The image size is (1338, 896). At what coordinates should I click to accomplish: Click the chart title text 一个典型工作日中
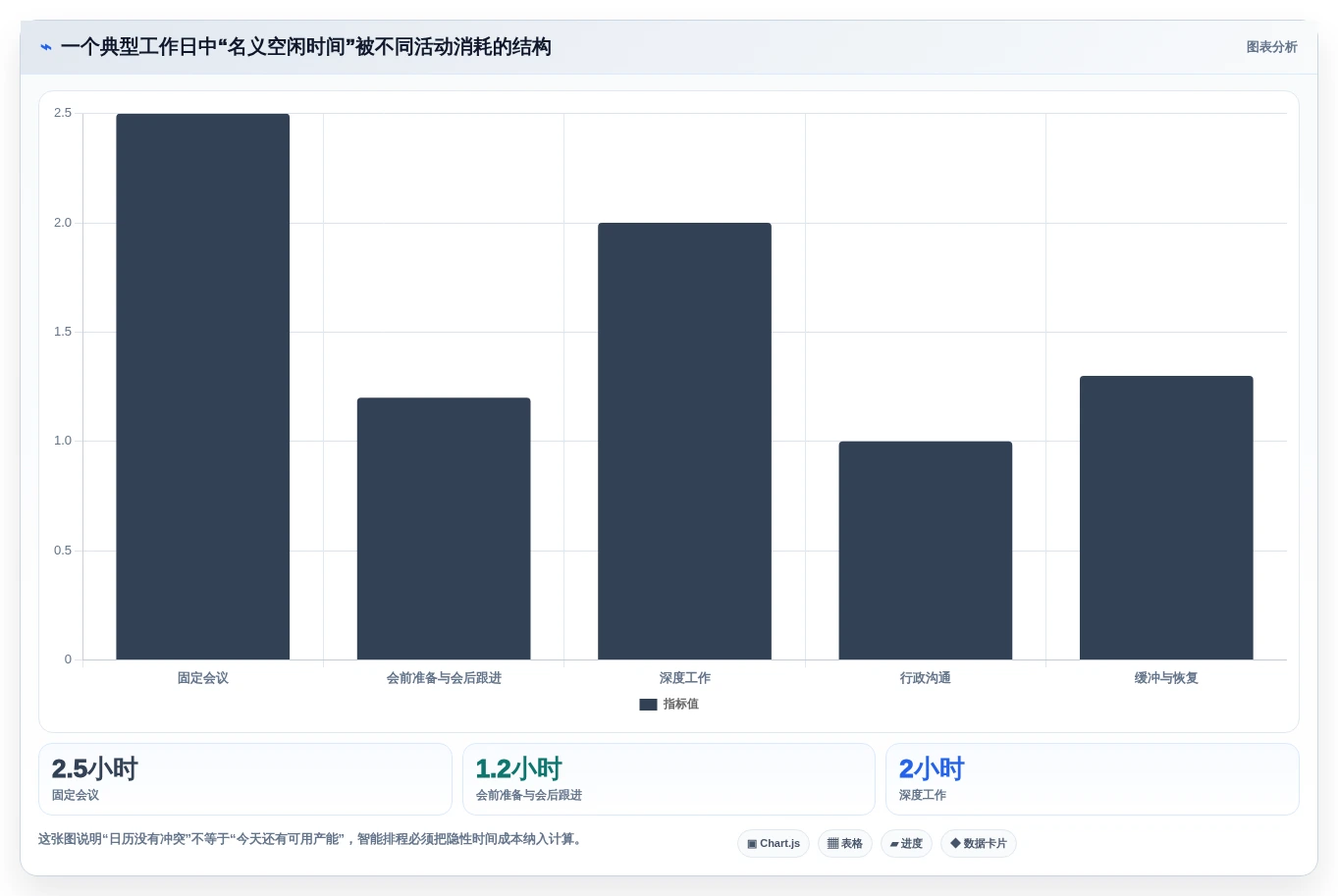point(138,47)
